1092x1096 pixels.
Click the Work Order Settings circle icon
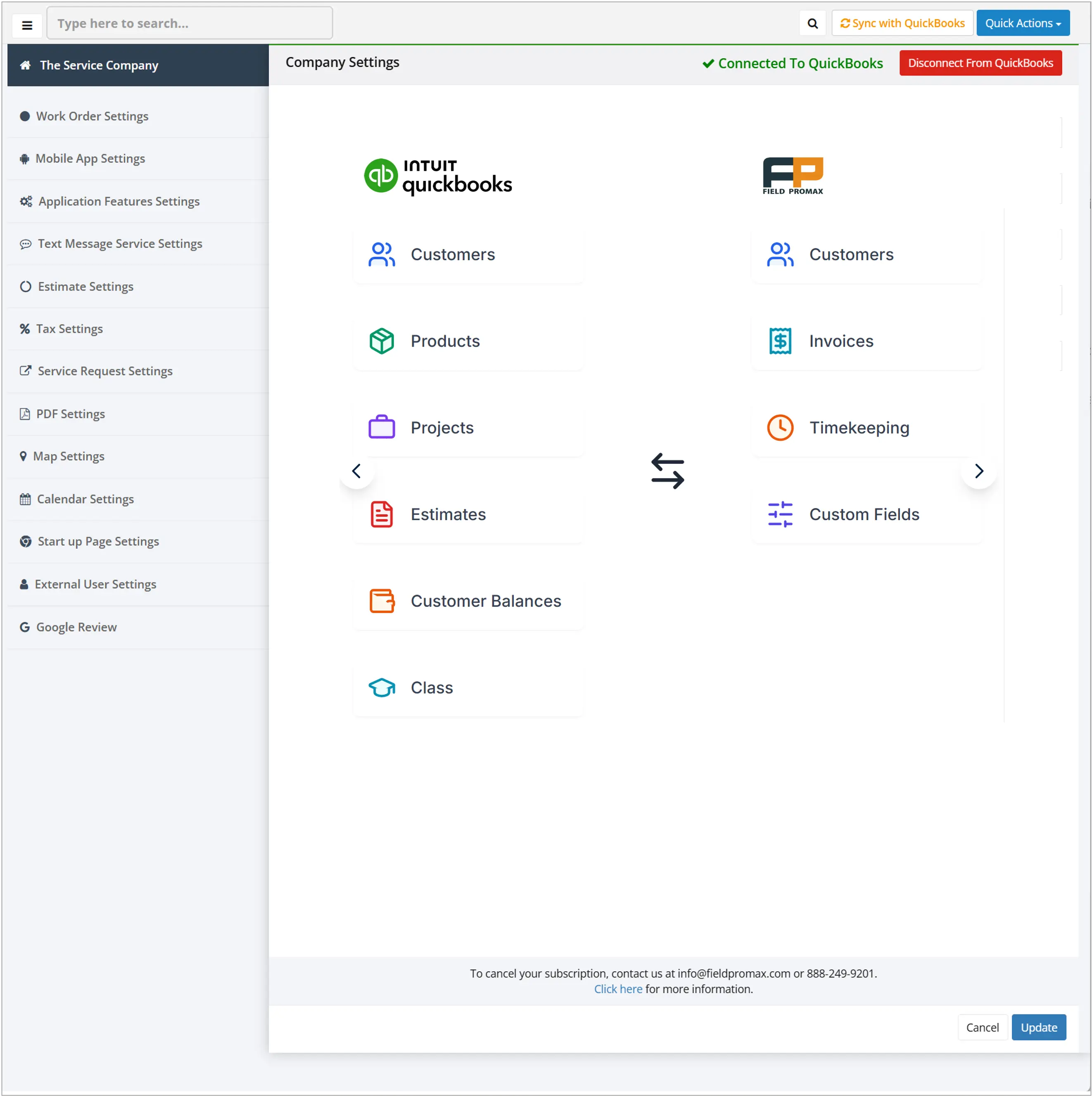(24, 116)
